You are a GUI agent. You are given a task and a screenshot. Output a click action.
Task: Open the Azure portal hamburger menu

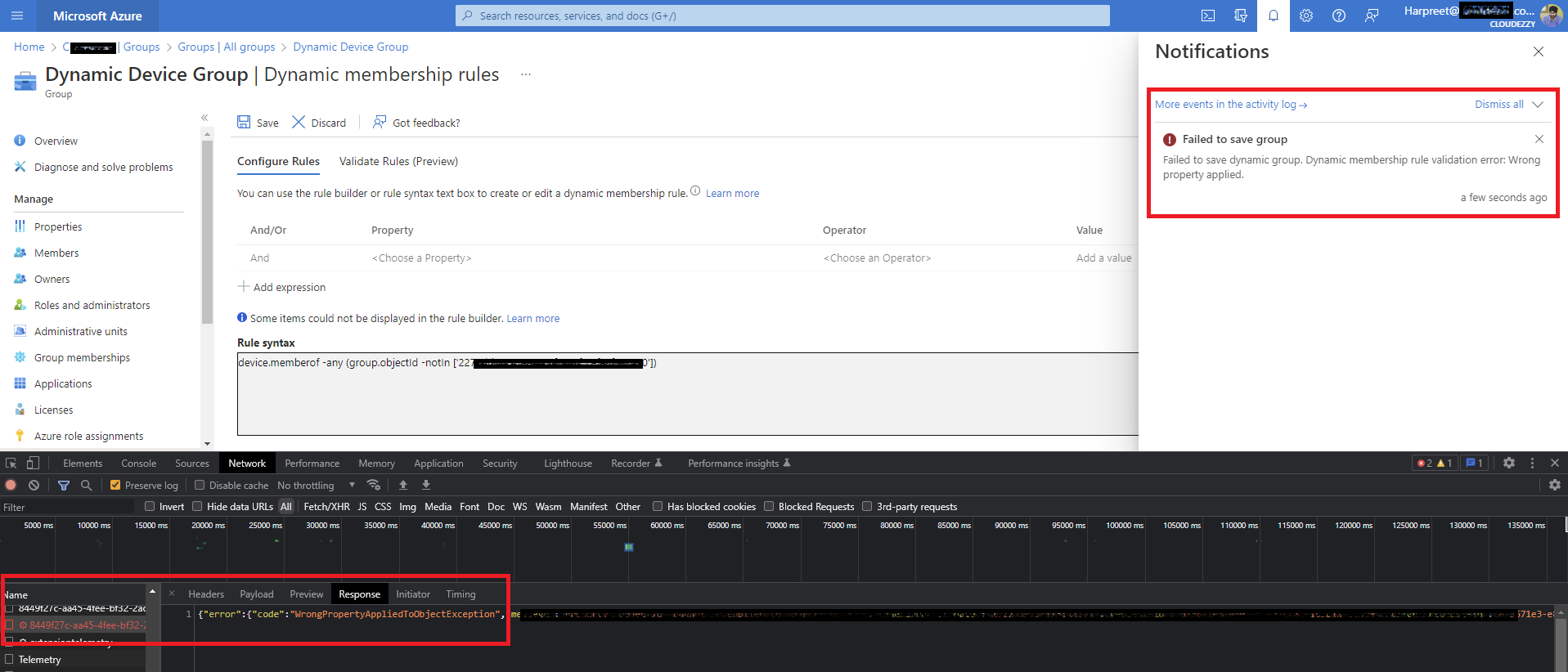click(17, 16)
